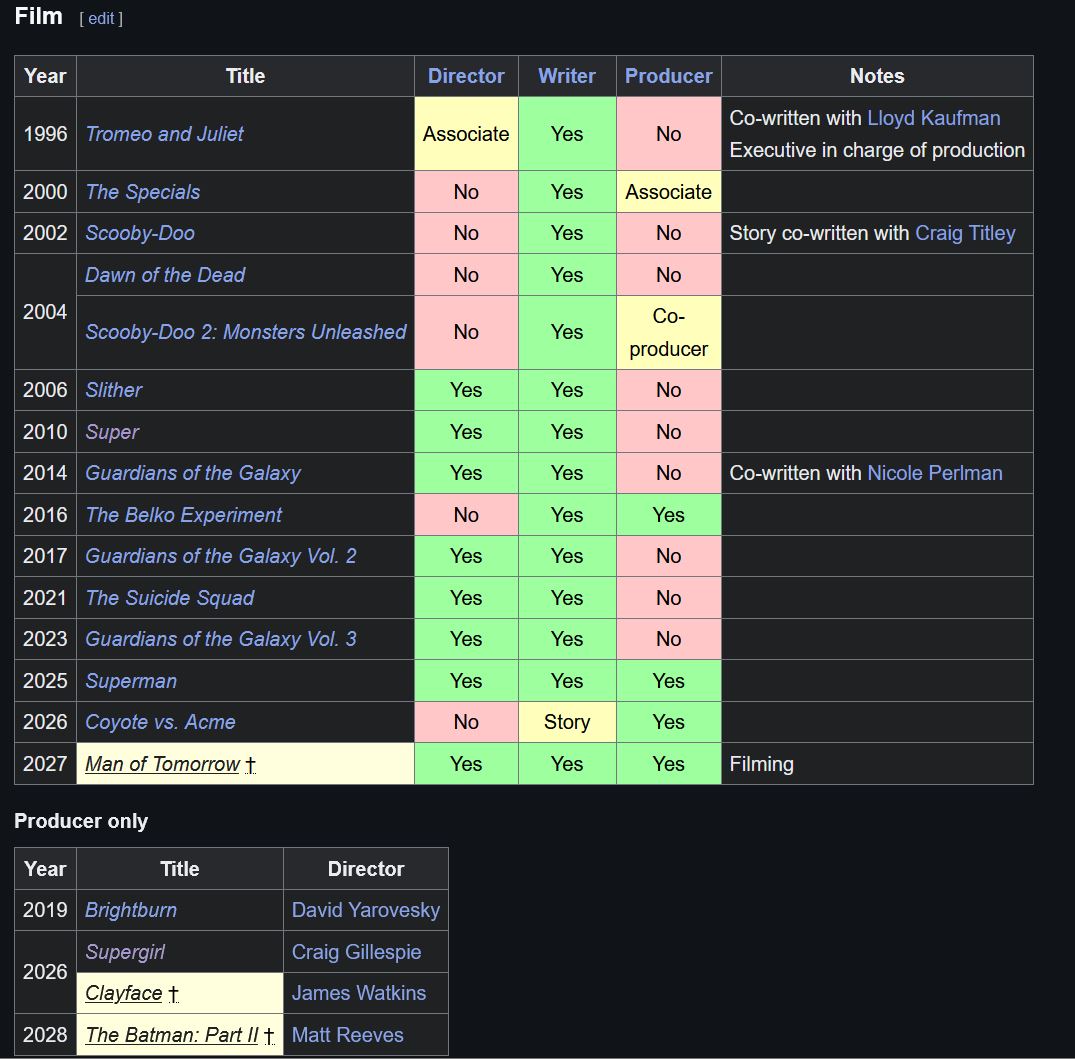This screenshot has height=1059, width=1075.
Task: Open the Clayface film link
Action: 123,993
